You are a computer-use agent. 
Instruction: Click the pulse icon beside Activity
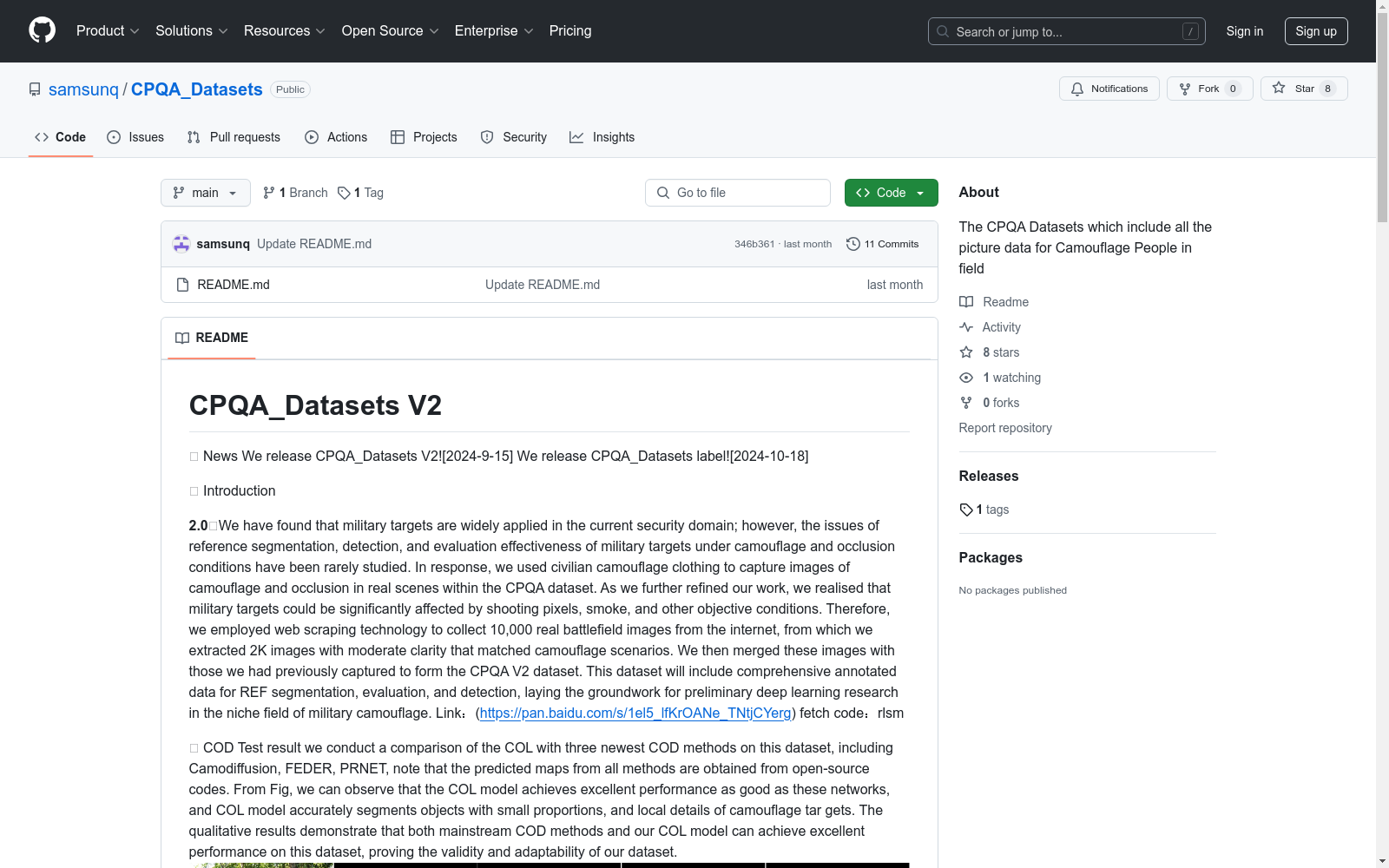tap(966, 327)
